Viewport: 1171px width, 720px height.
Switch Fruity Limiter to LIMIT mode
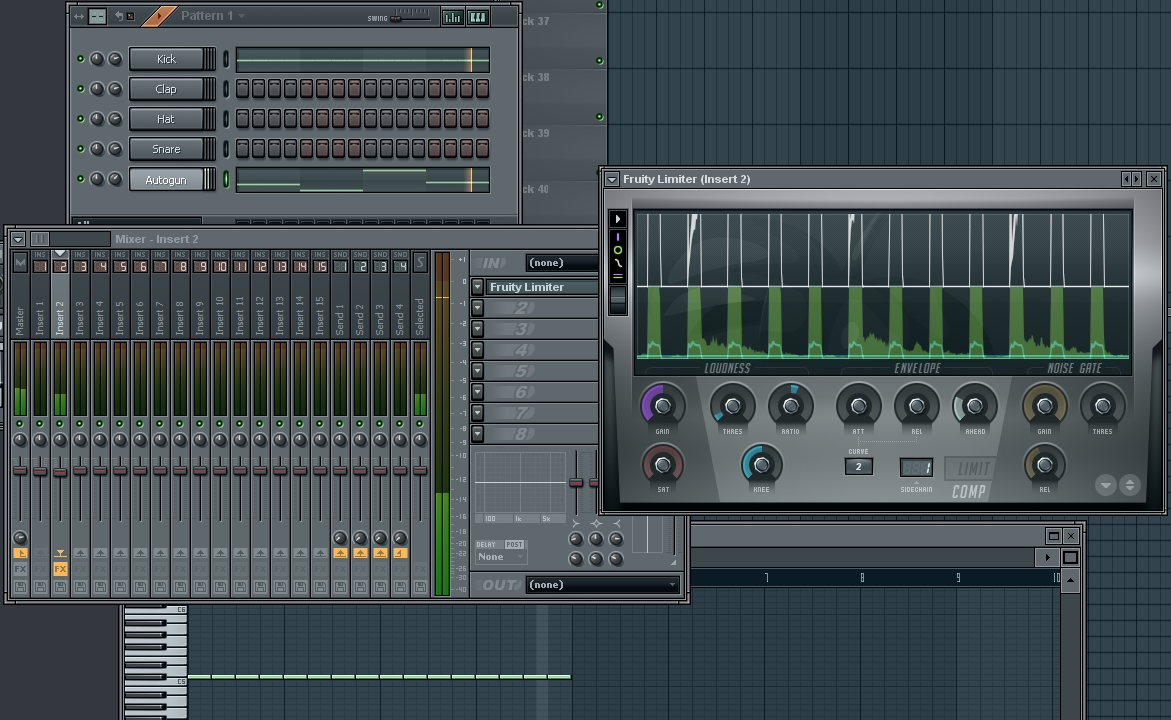[x=973, y=468]
